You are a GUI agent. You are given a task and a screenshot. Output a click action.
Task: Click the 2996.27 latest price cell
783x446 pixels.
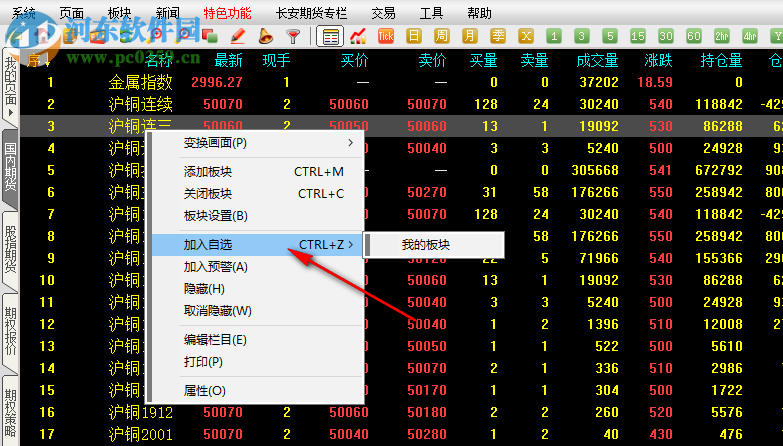tap(217, 82)
